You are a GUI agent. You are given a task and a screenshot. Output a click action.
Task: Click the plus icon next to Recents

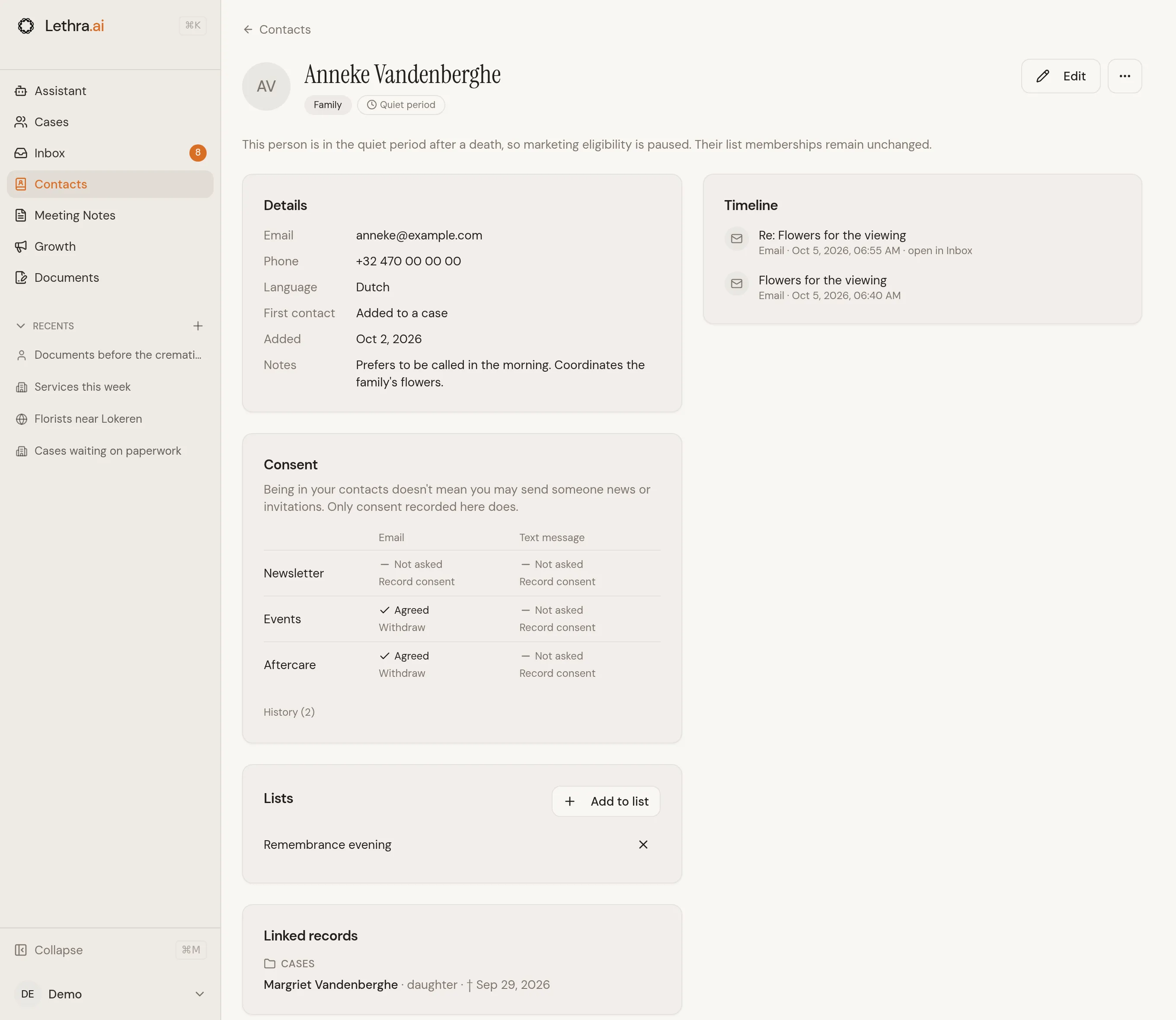point(198,326)
